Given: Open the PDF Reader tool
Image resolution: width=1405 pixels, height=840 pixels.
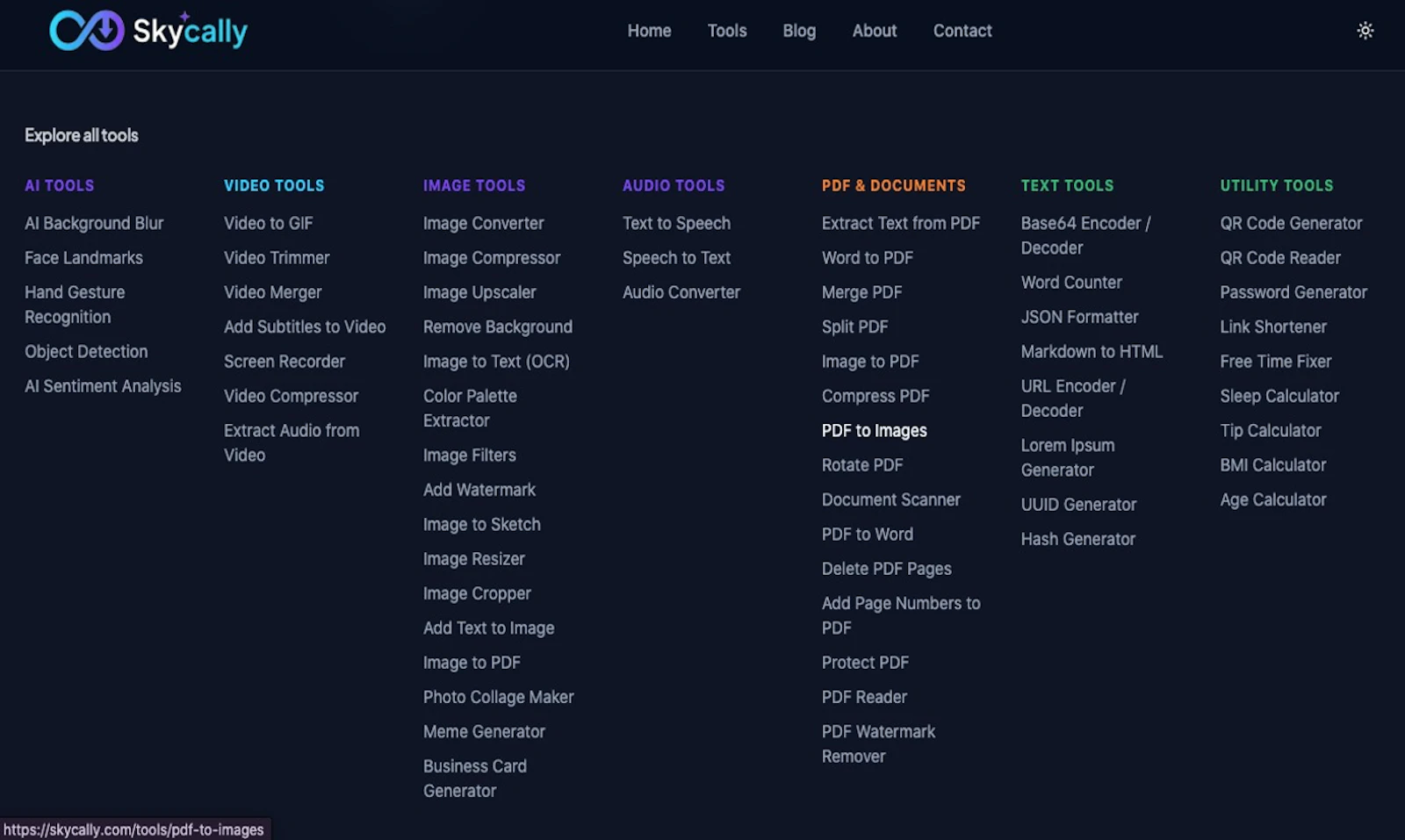Looking at the screenshot, I should click(864, 697).
